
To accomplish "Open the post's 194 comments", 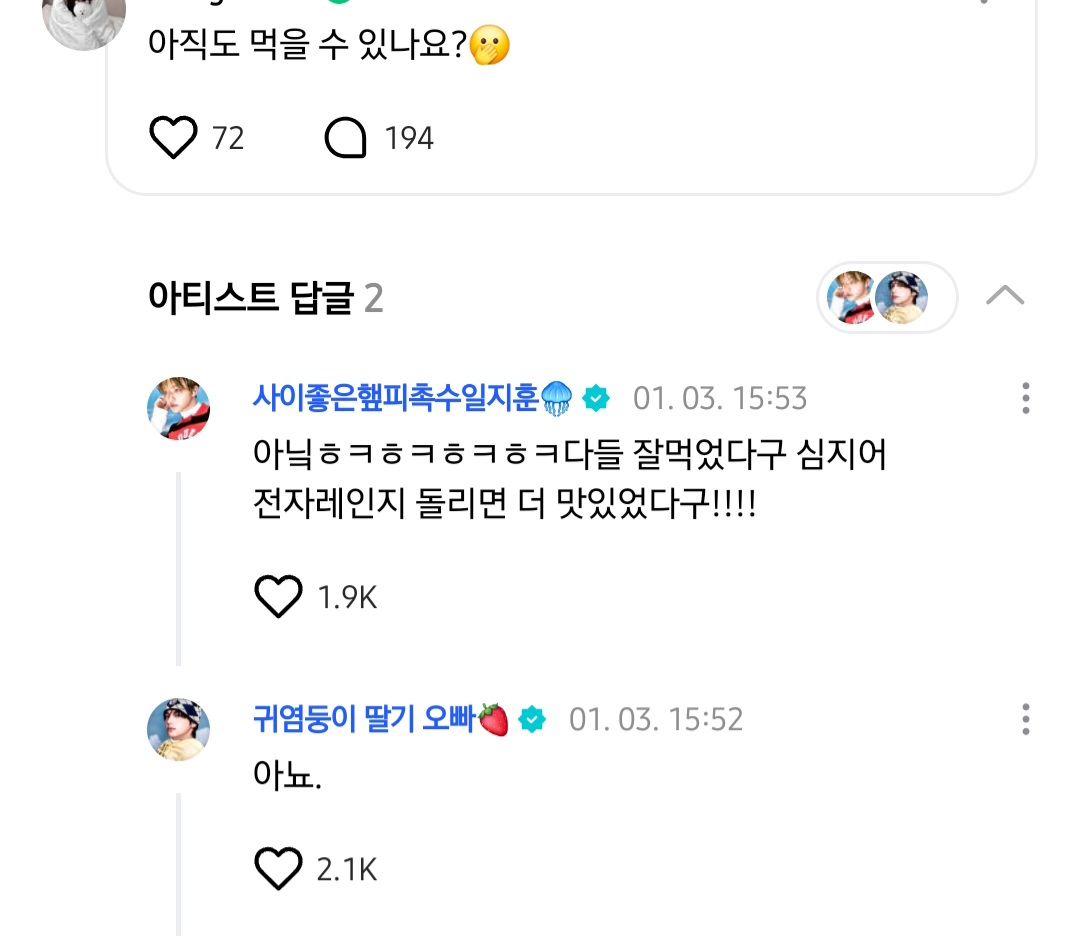I will point(347,137).
